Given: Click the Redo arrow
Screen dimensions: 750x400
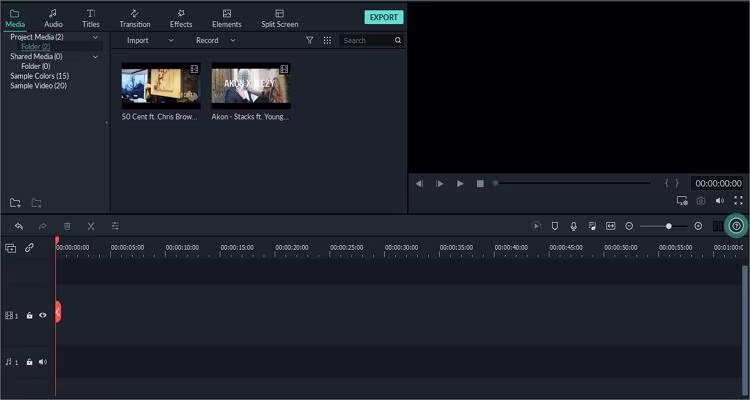Looking at the screenshot, I should coord(43,226).
